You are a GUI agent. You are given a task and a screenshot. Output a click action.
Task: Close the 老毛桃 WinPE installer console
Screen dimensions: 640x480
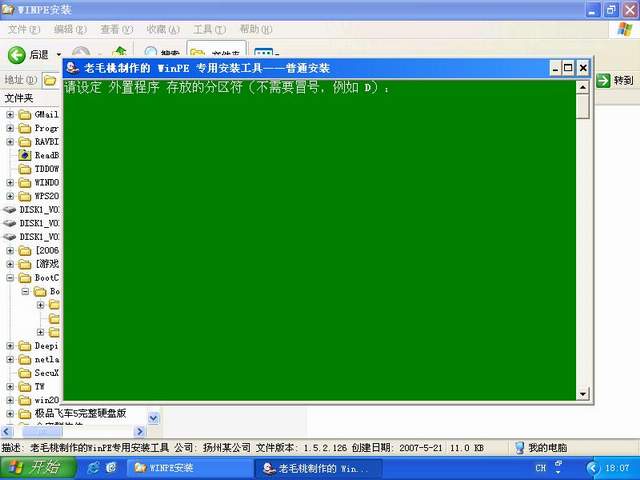[583, 68]
